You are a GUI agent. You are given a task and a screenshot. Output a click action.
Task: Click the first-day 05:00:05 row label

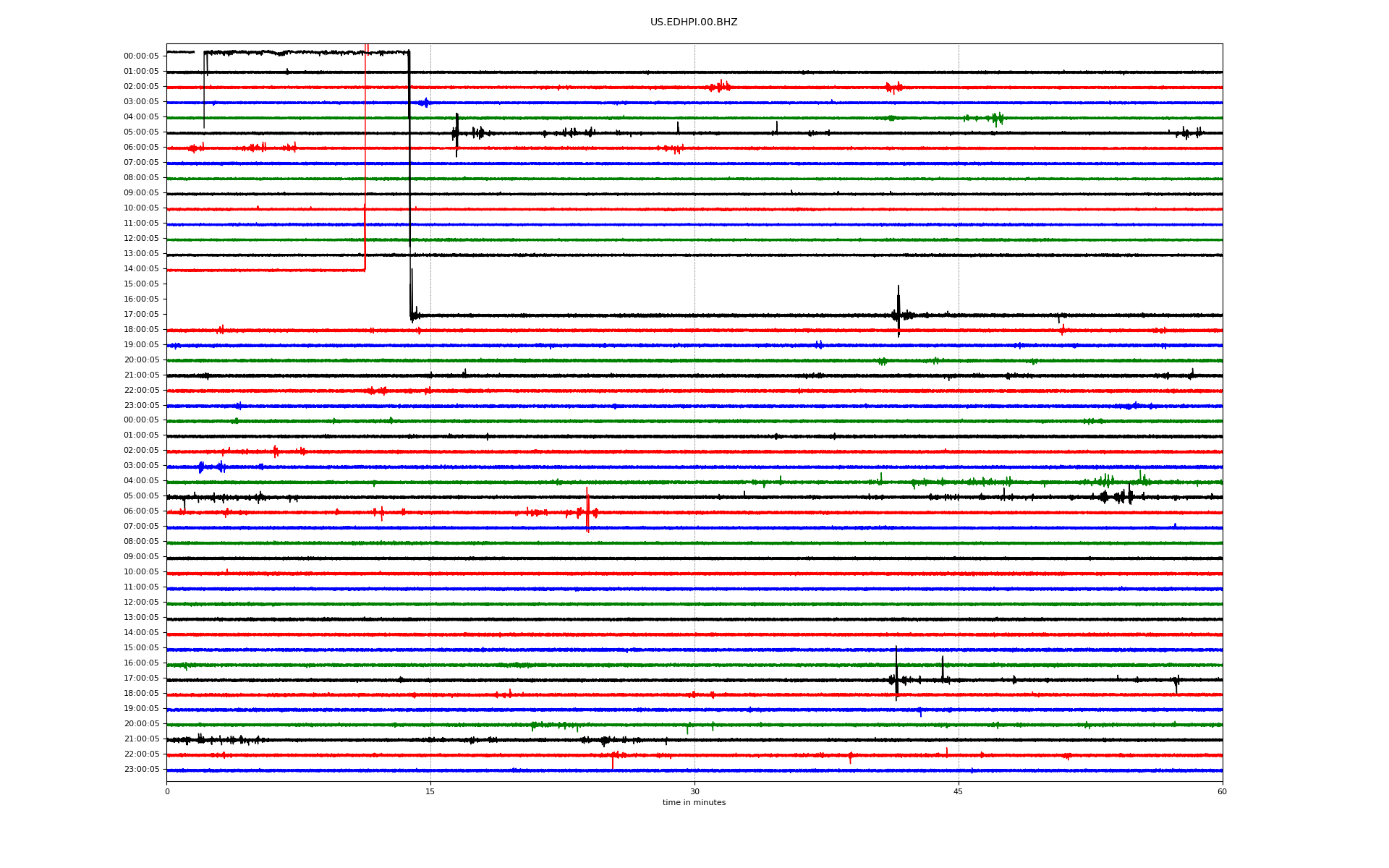[141, 132]
